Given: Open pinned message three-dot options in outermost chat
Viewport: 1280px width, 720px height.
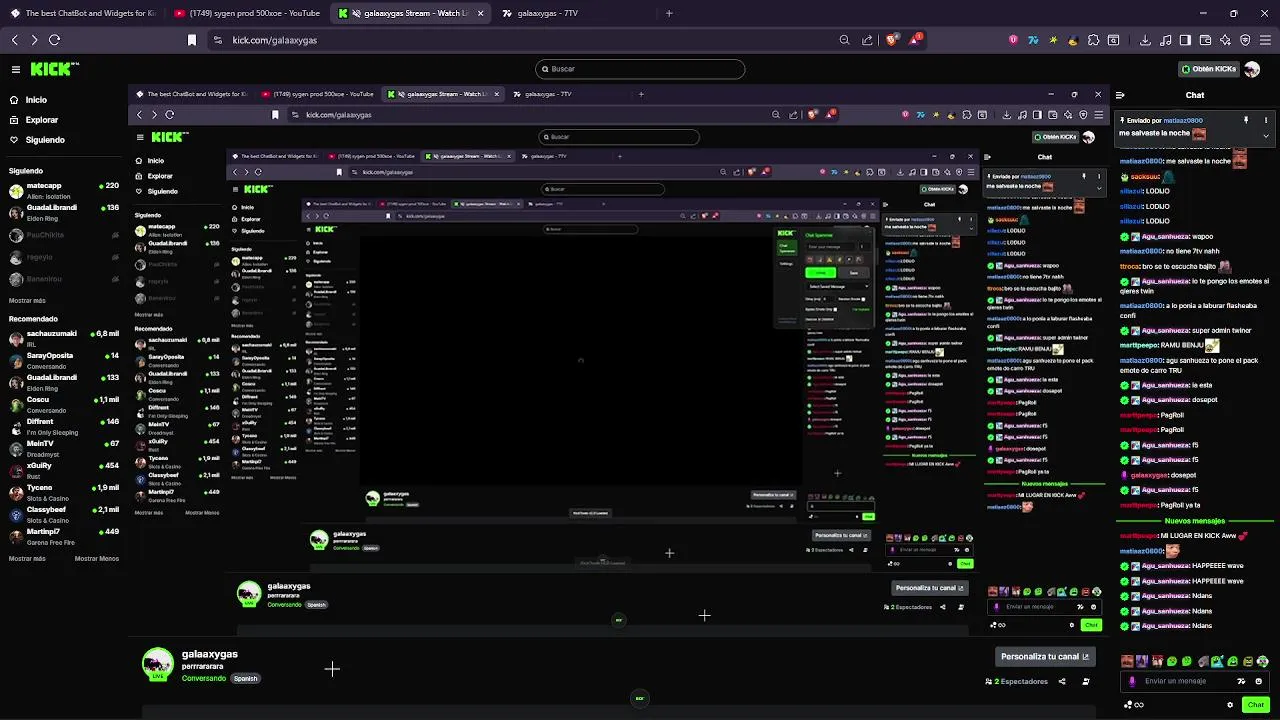Looking at the screenshot, I should coord(1267,120).
